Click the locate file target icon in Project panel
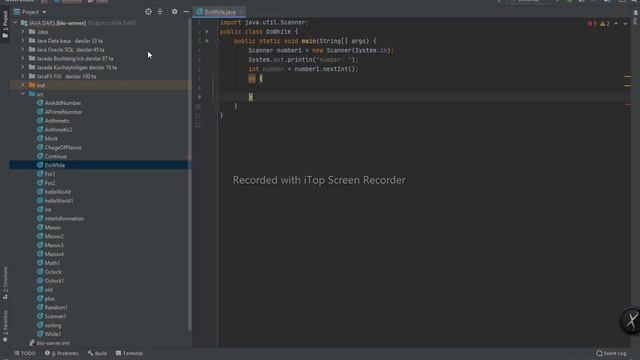 [148, 12]
